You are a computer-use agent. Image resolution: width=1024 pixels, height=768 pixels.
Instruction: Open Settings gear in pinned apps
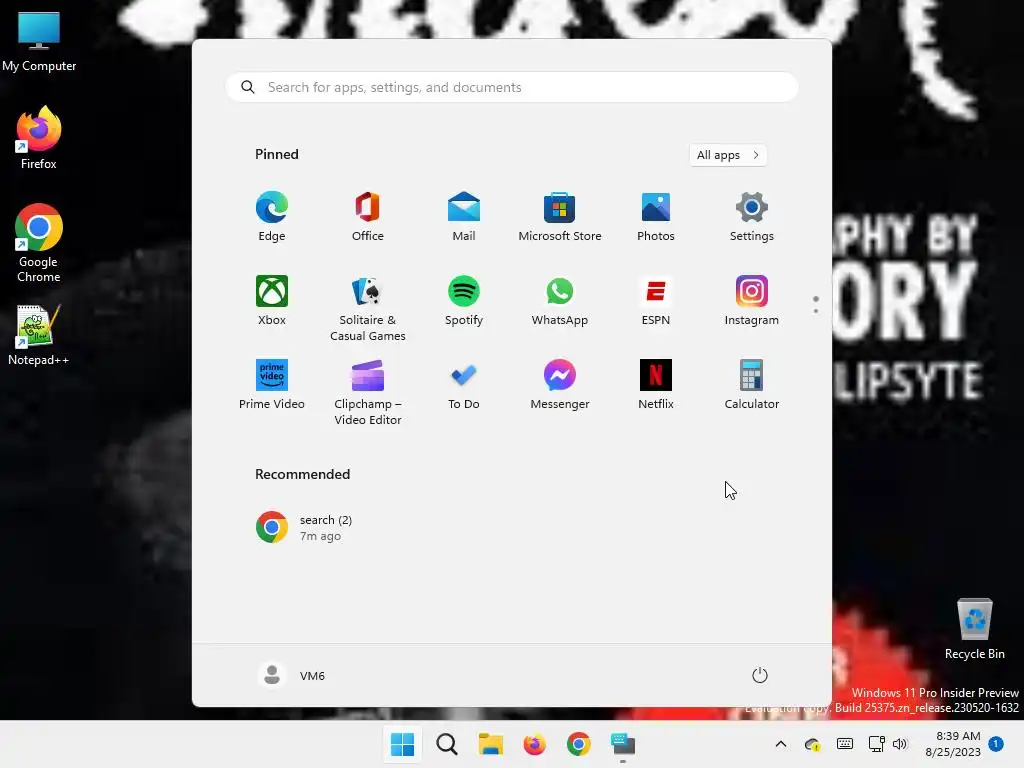coord(752,217)
